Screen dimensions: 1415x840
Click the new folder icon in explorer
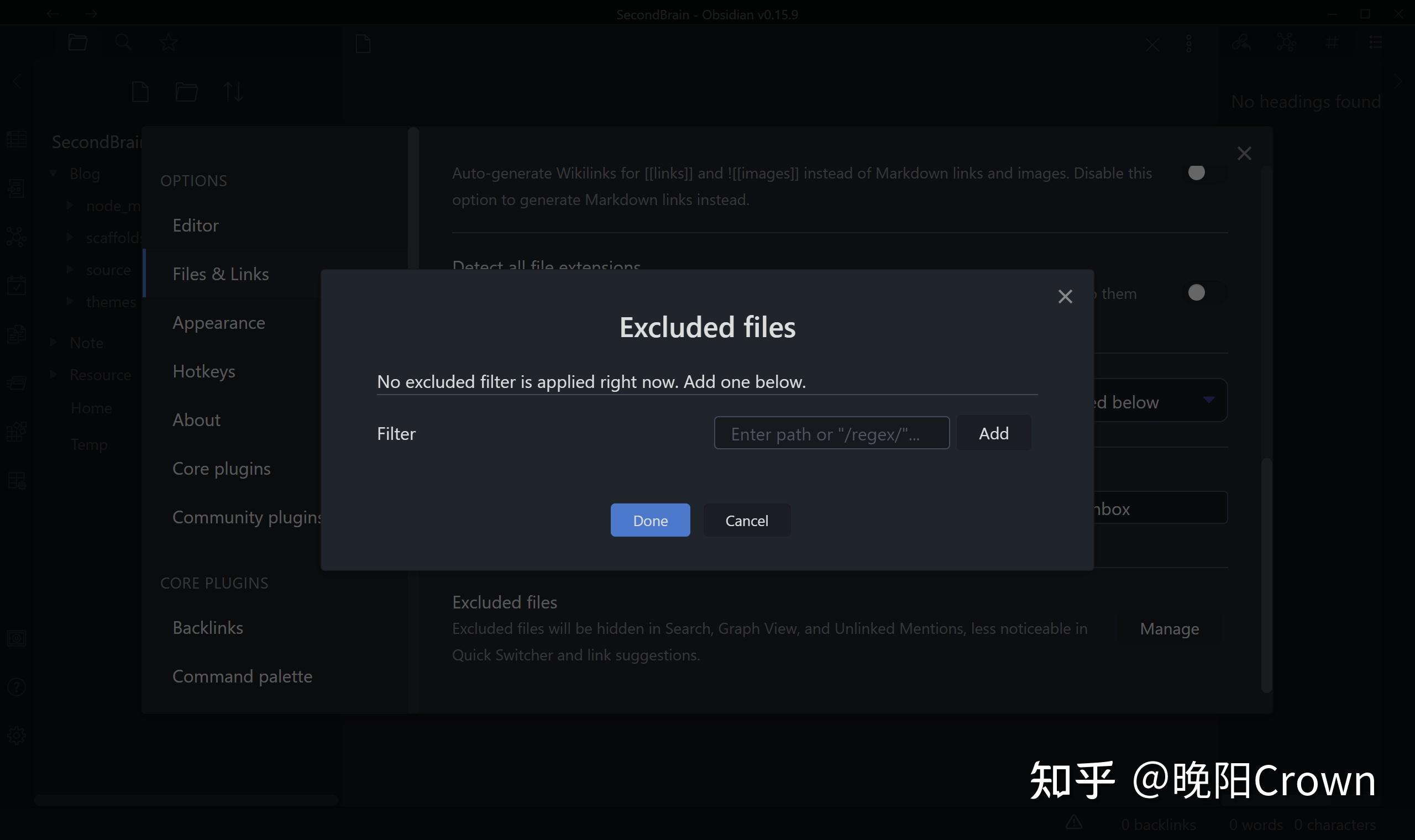coord(186,91)
